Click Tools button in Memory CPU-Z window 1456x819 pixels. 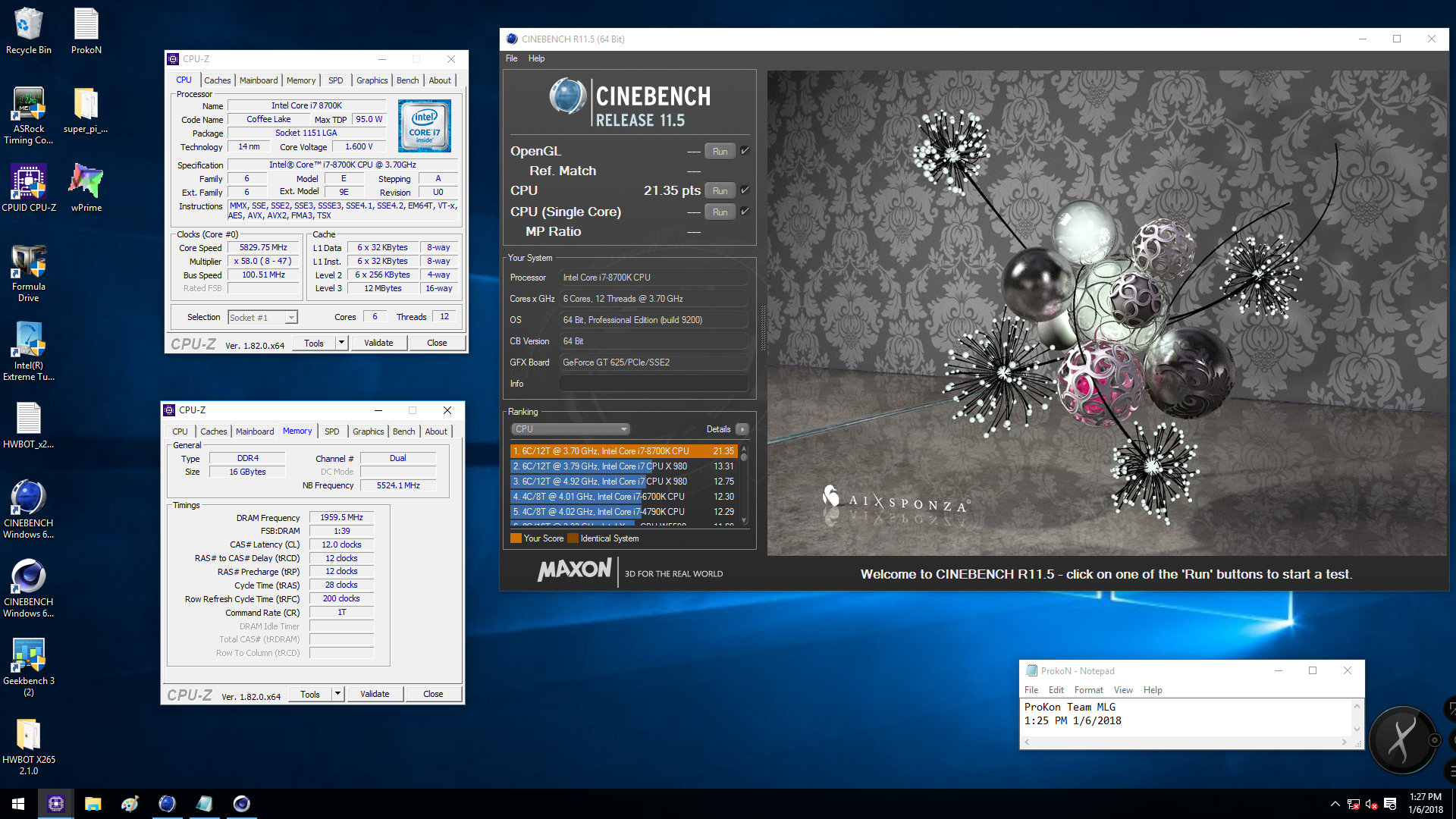pos(310,694)
